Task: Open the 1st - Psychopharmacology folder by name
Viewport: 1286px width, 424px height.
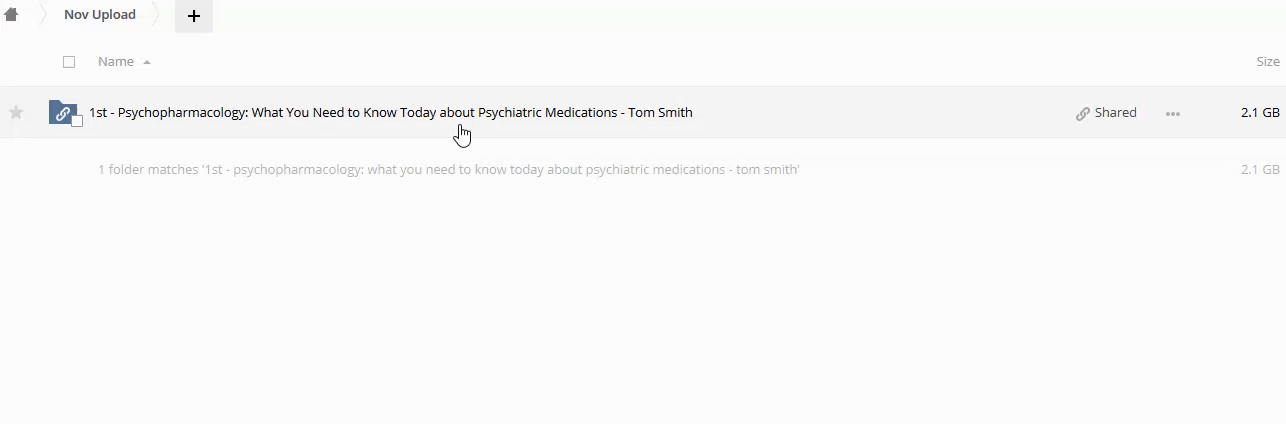Action: pyautogui.click(x=390, y=113)
